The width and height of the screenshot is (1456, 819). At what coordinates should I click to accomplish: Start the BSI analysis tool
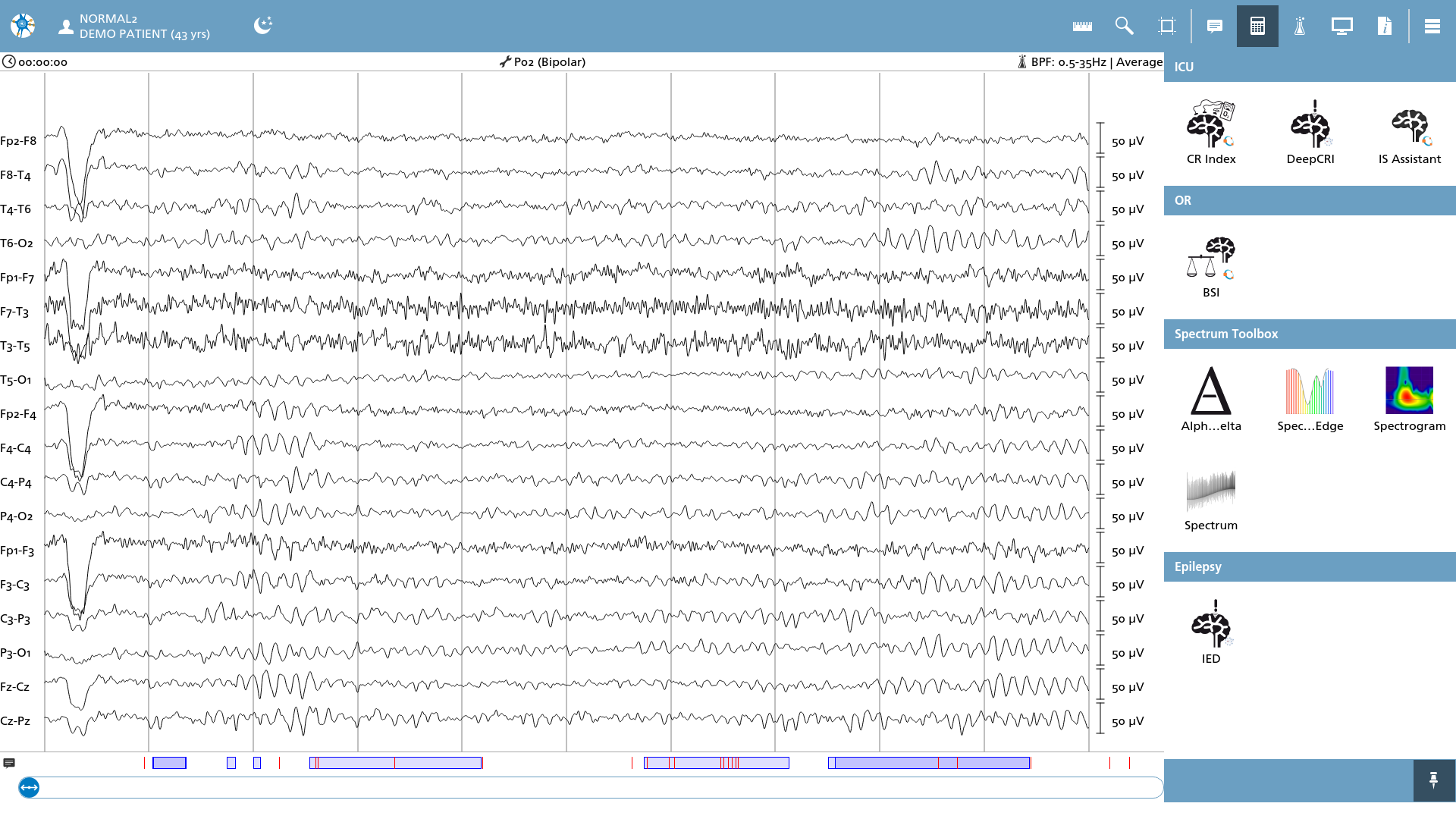pyautogui.click(x=1211, y=266)
